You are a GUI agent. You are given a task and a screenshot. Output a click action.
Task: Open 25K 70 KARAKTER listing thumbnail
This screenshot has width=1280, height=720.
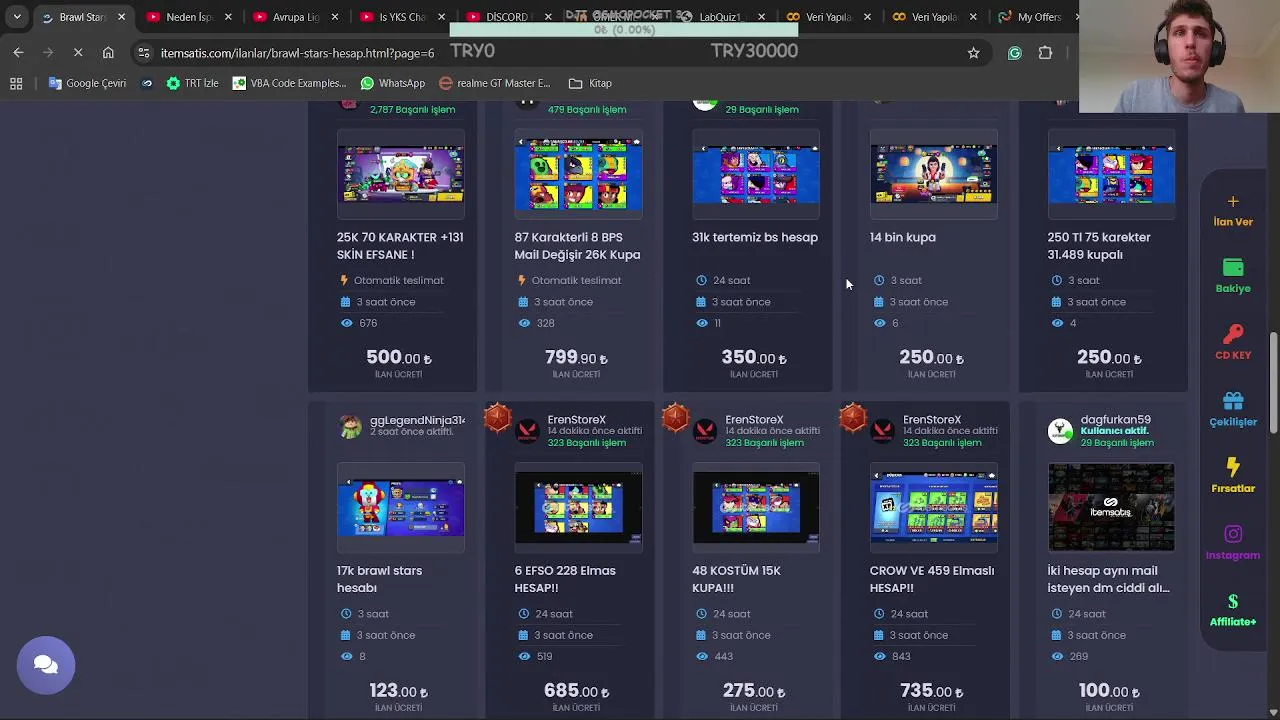tap(400, 175)
